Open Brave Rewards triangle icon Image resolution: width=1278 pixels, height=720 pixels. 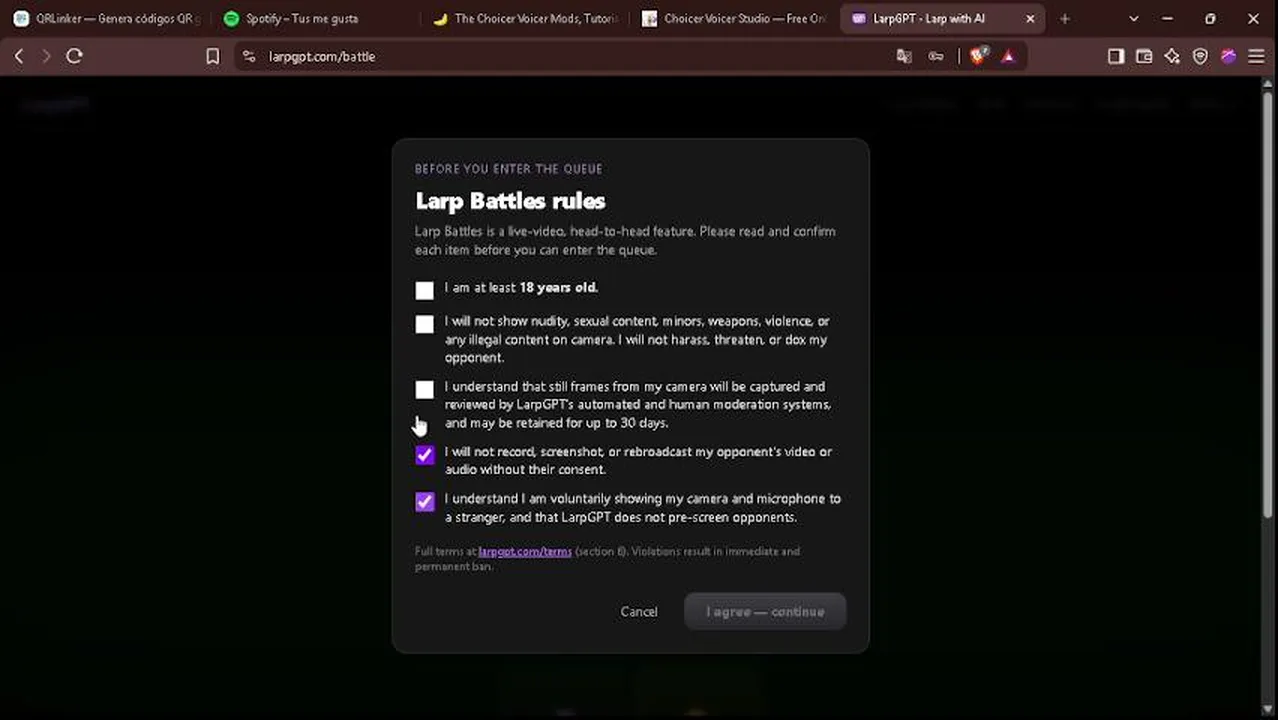pyautogui.click(x=1008, y=57)
